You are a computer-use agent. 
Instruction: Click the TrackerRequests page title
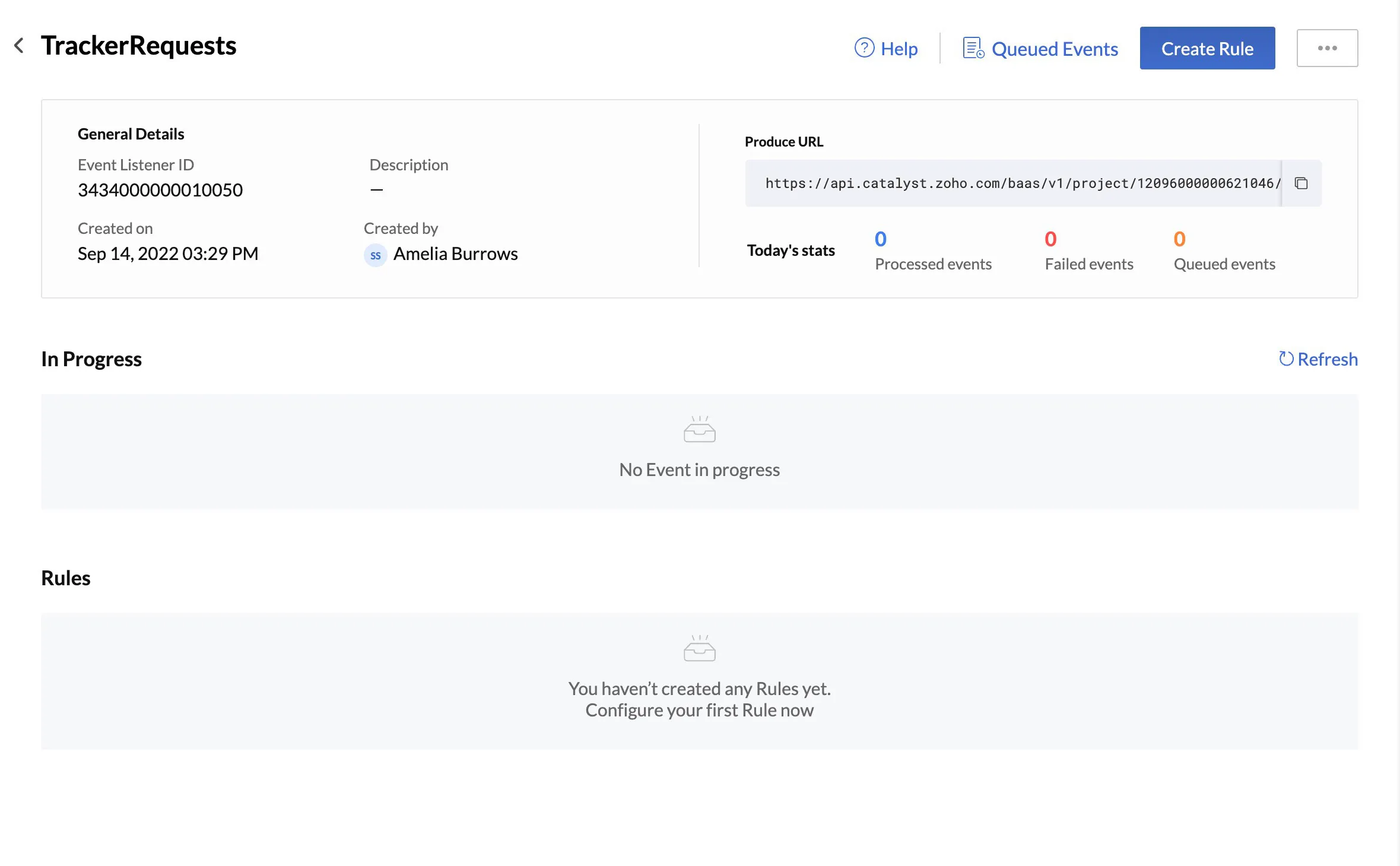pos(139,46)
